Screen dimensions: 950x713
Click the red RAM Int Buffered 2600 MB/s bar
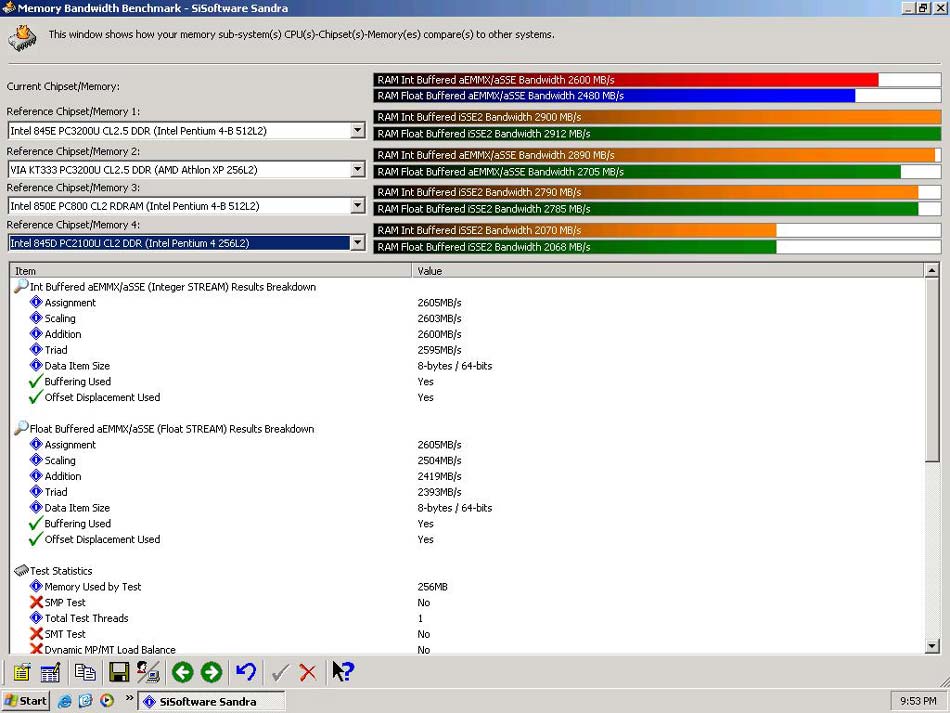click(x=626, y=80)
